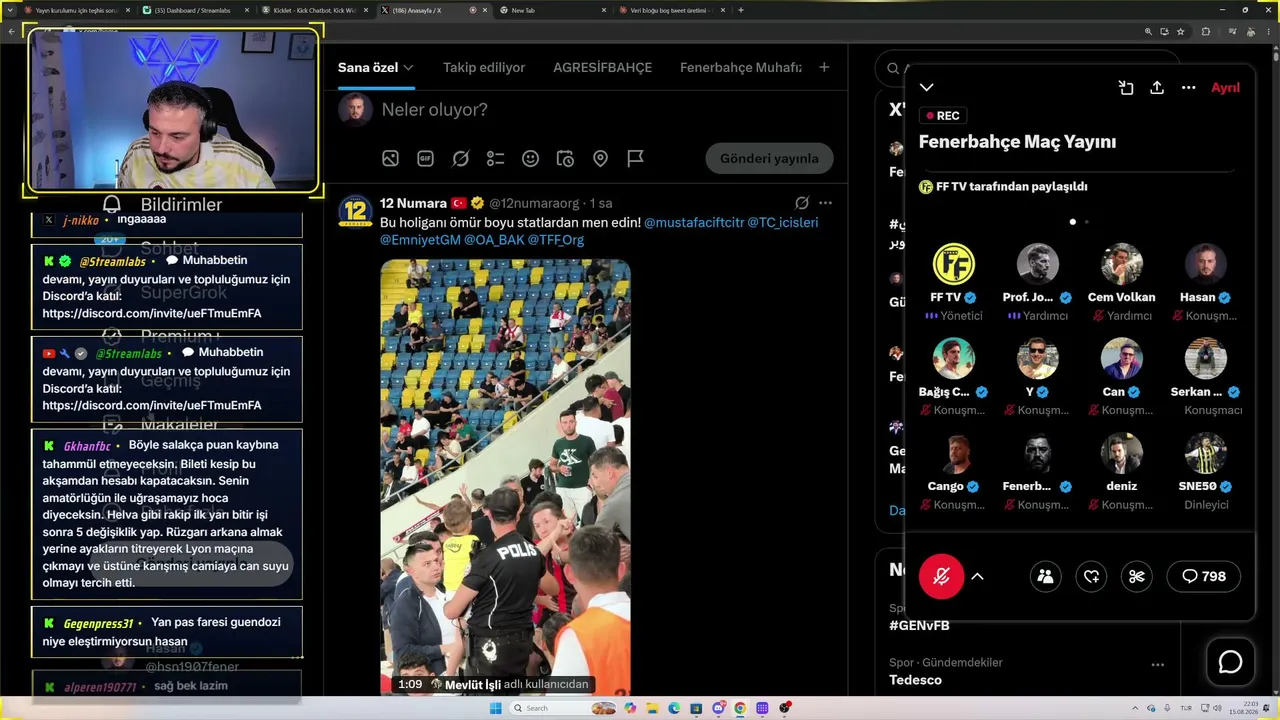This screenshot has width=1280, height=720.
Task: Open more options for the Space
Action: tap(1188, 88)
